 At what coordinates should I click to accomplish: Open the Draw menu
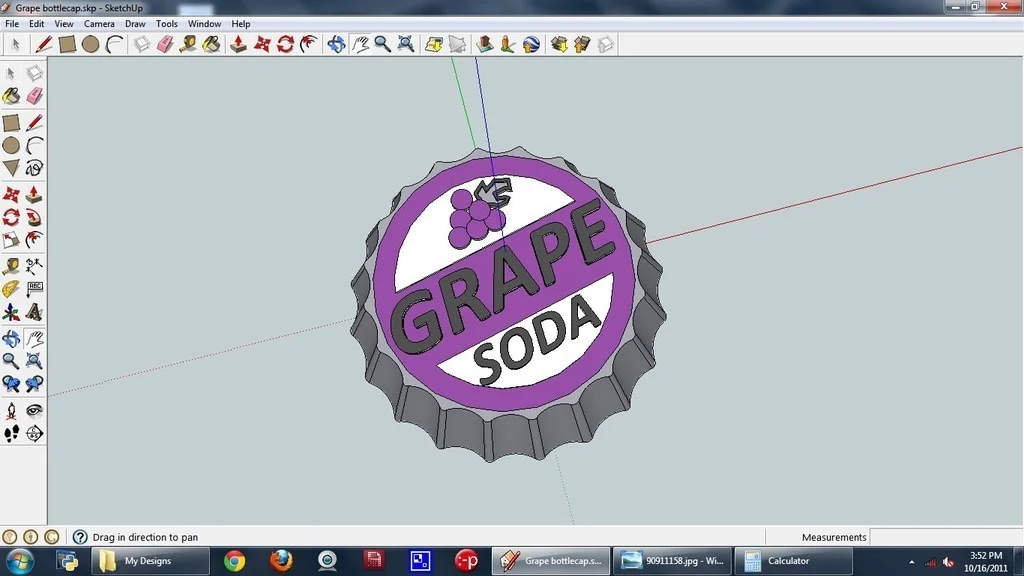tap(135, 24)
